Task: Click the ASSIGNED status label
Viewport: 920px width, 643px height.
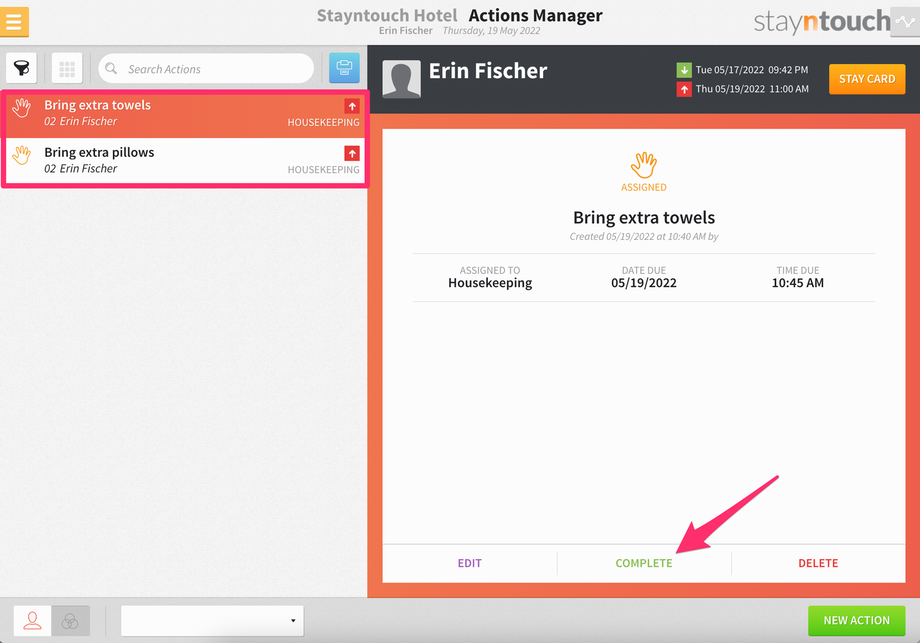Action: (x=644, y=188)
